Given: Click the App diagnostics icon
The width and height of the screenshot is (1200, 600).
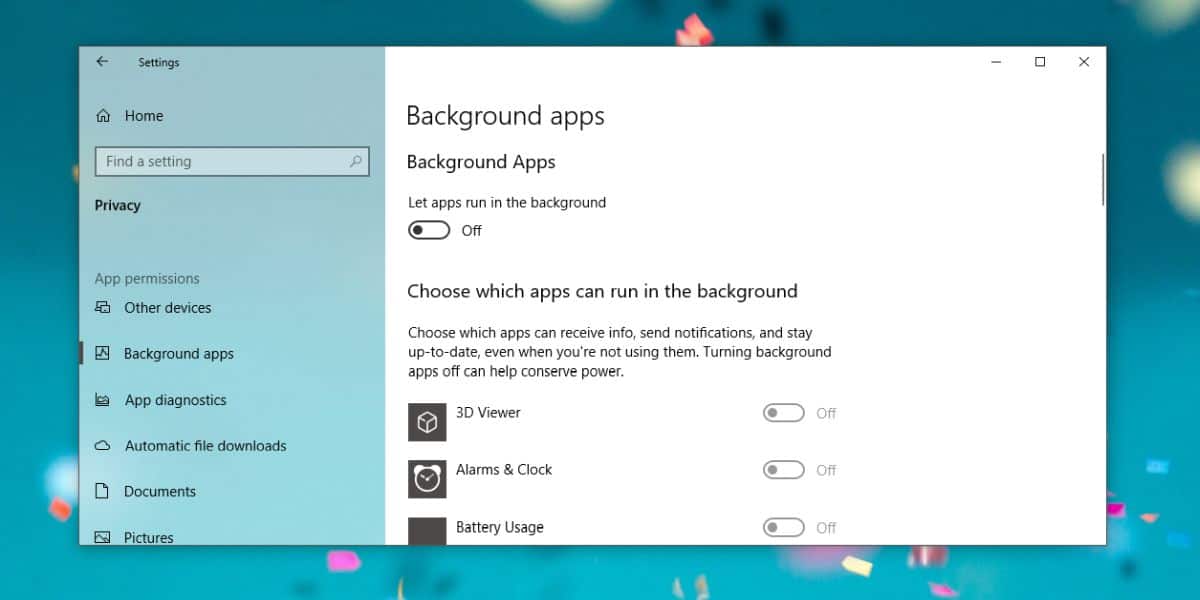Looking at the screenshot, I should pos(102,400).
